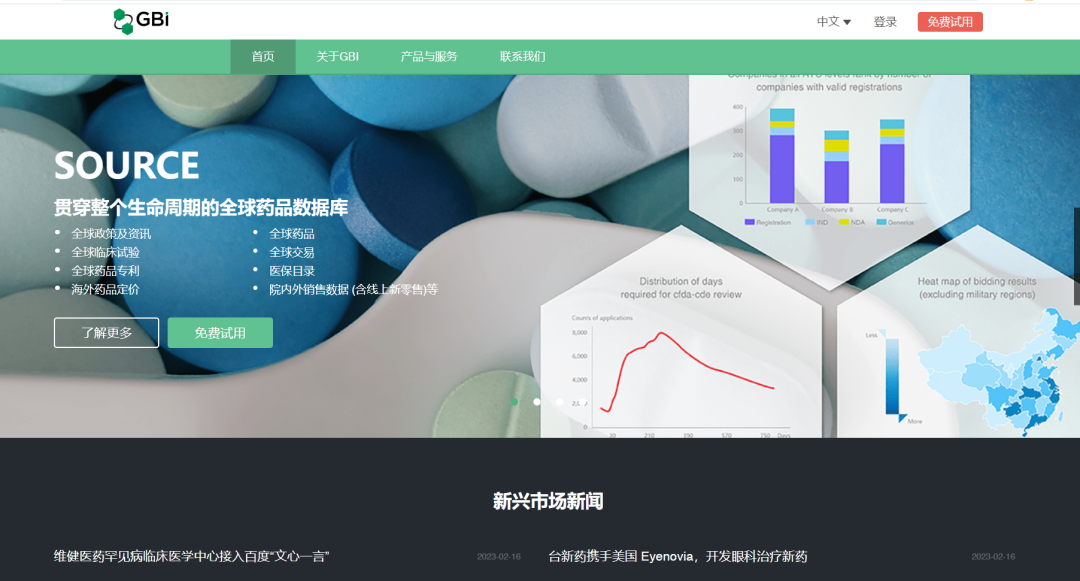Select the third carousel dot

coord(559,401)
